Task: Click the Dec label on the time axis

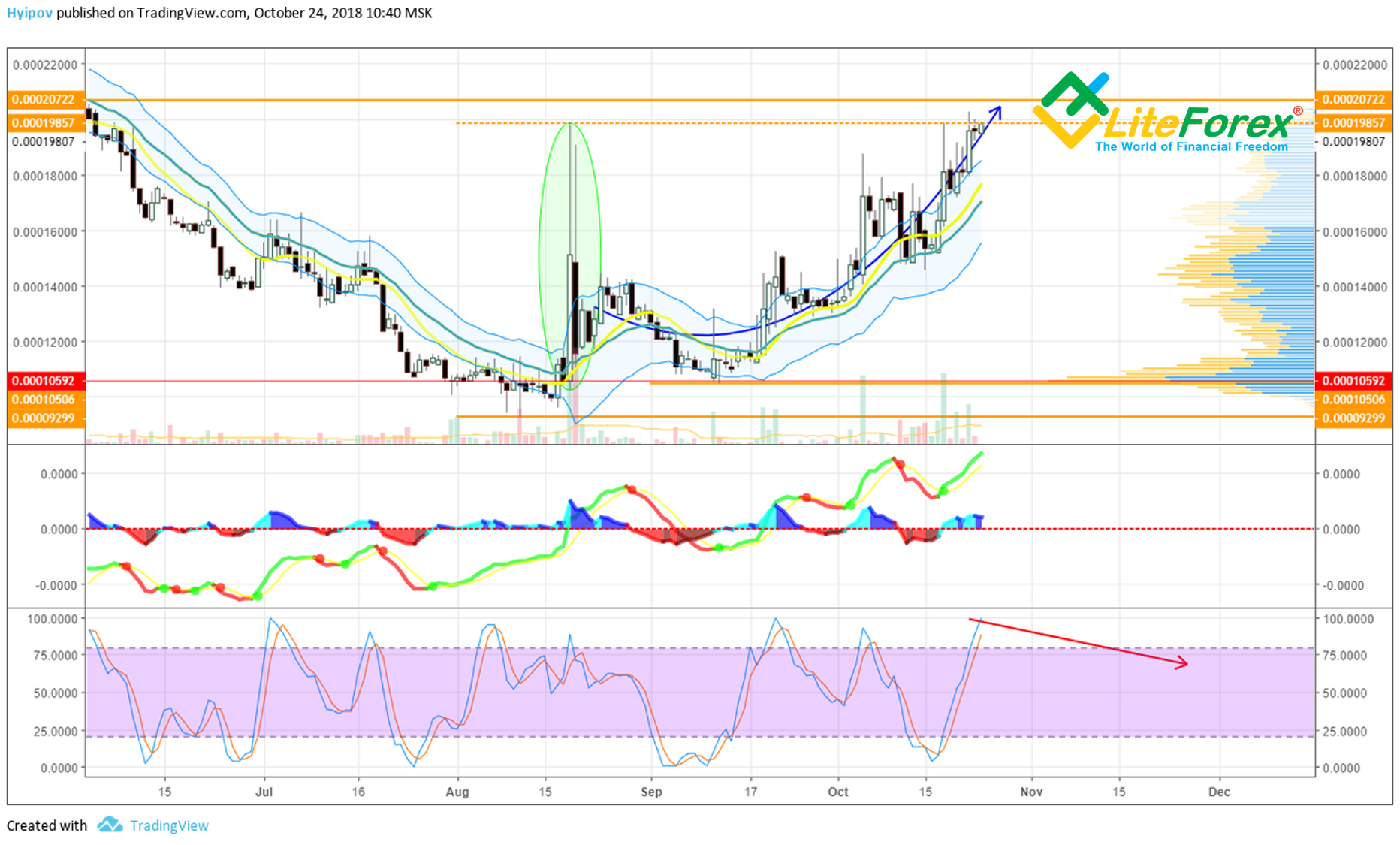Action: tap(1219, 792)
